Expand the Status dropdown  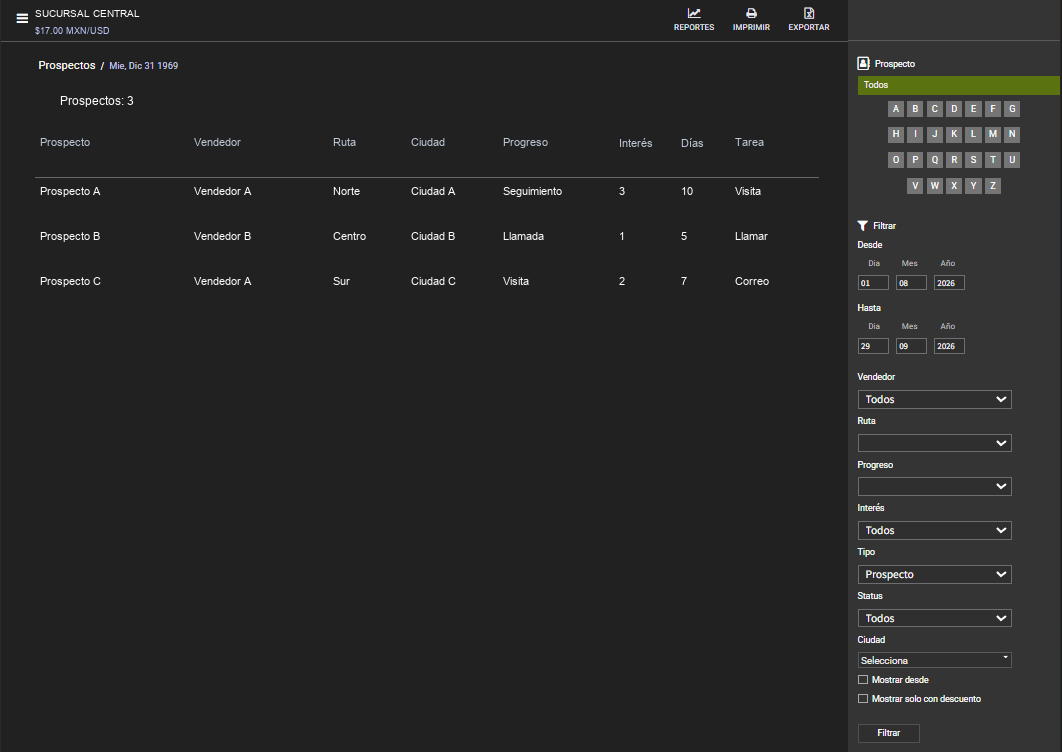(x=935, y=619)
